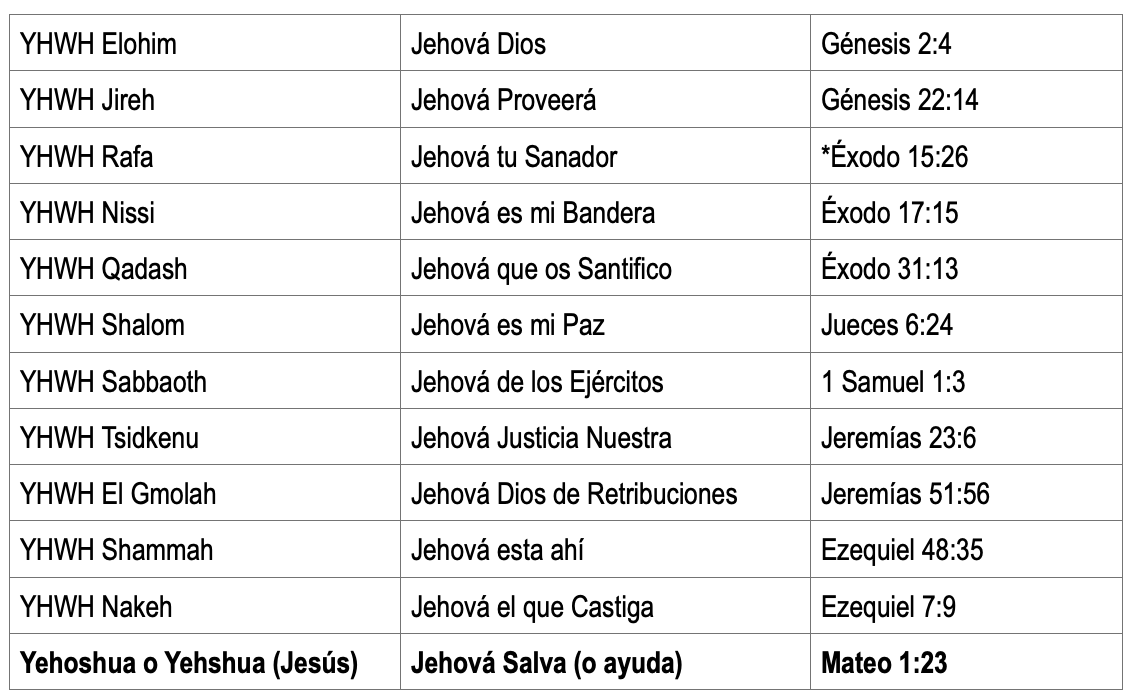
Task: Click the YHWH Nakeh cell
Action: (204, 606)
